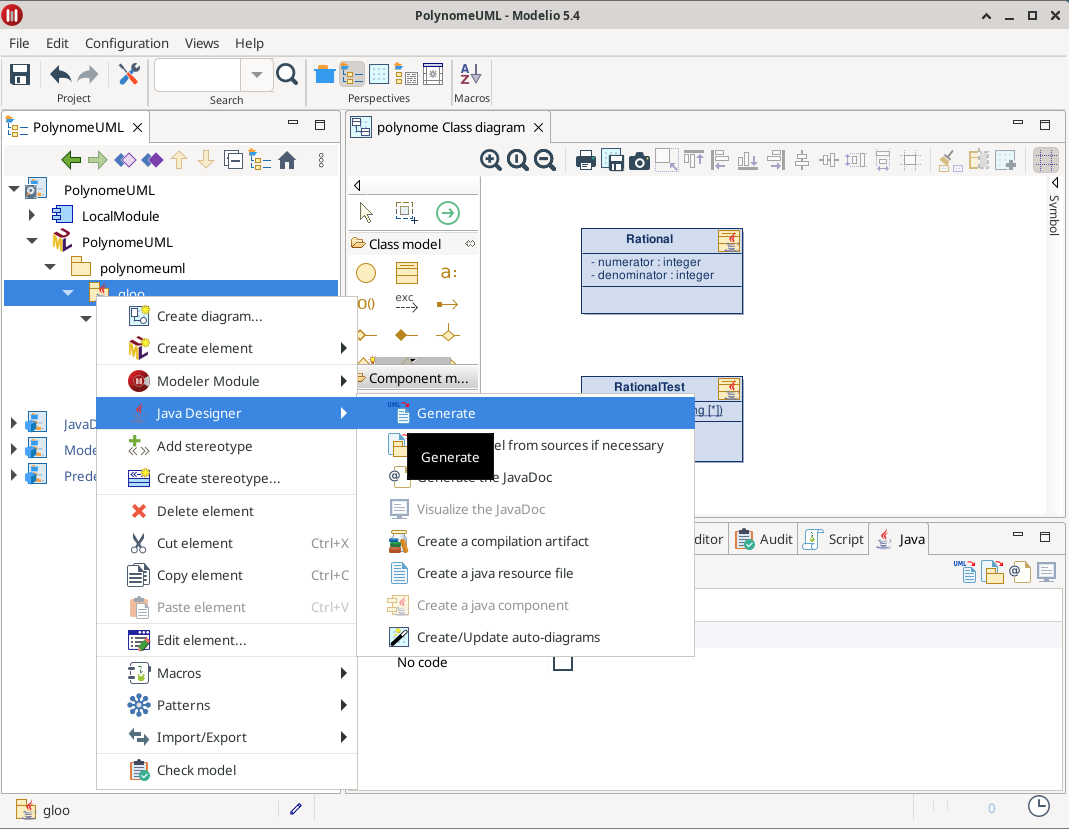Take a diagram snapshot with camera icon
This screenshot has height=829, width=1069.
[639, 161]
